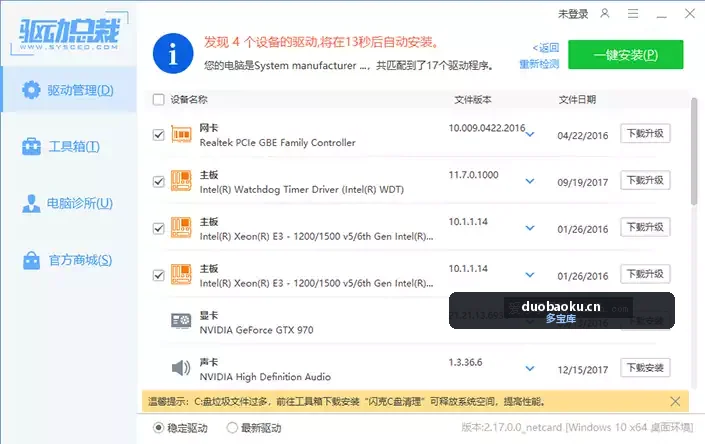The image size is (705, 444).
Task: Click the Watchdog Timer motherboard icon
Action: click(x=181, y=181)
